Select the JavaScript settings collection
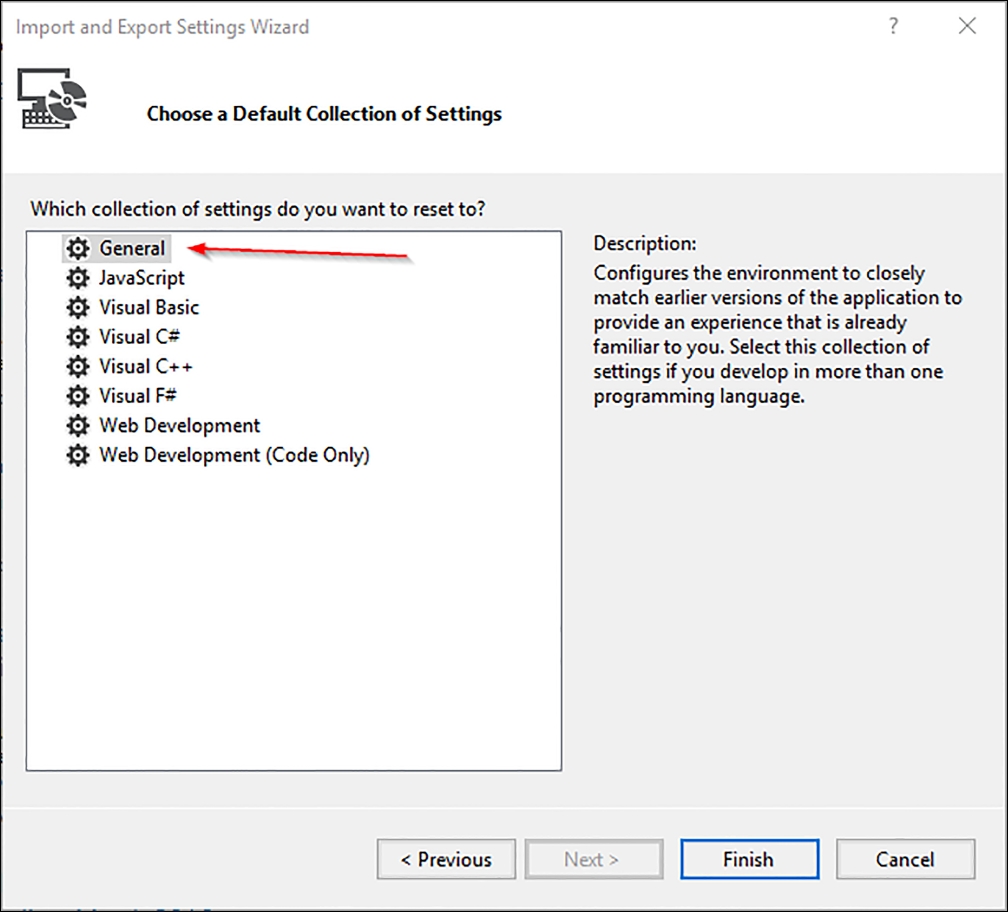 (126, 278)
